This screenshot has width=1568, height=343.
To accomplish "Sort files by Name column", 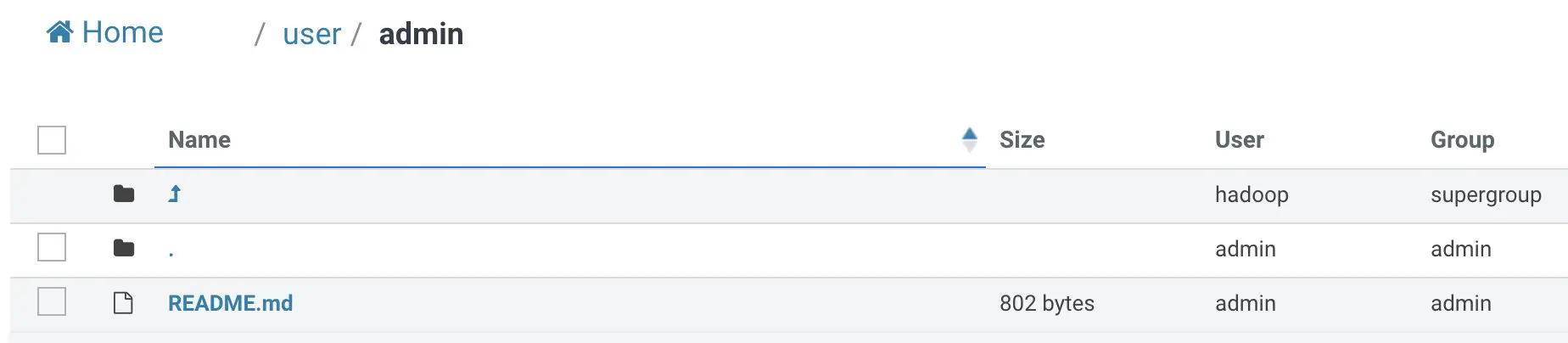I will point(199,139).
